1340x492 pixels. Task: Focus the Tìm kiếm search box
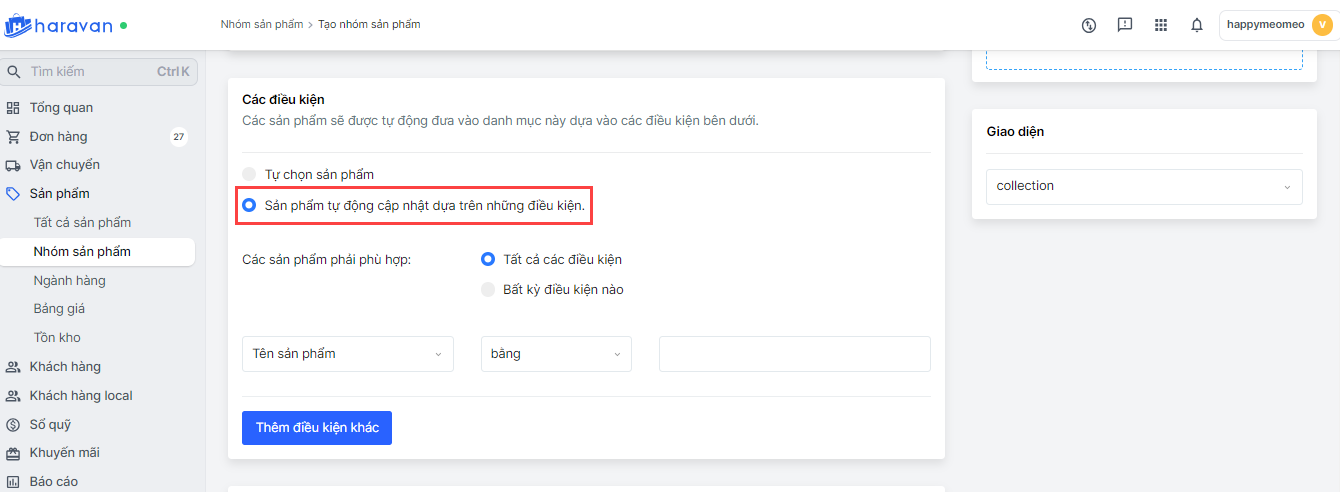coord(99,72)
